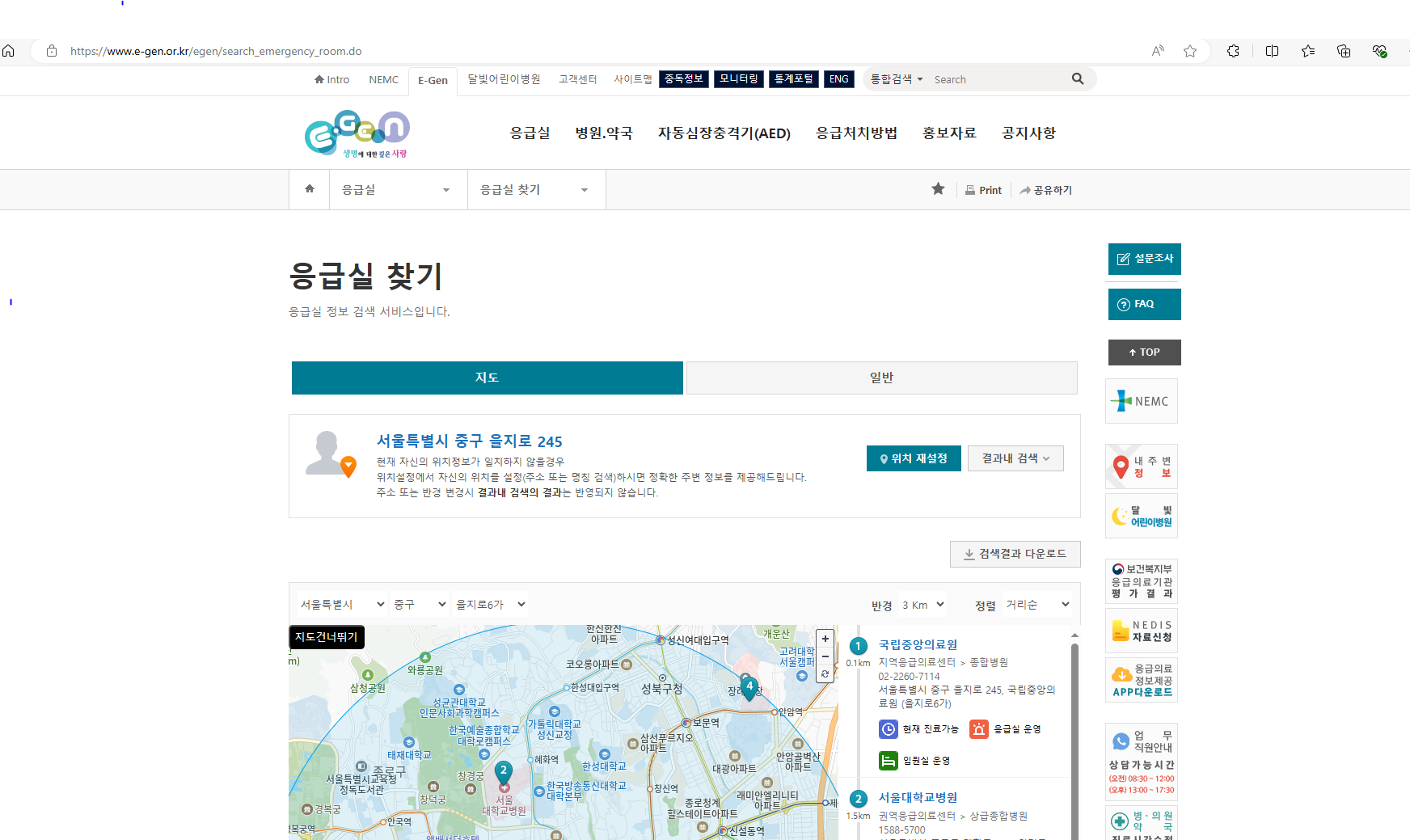Open the 정렬 거리순 sort dropdown
The height and width of the screenshot is (840, 1410).
(1037, 604)
